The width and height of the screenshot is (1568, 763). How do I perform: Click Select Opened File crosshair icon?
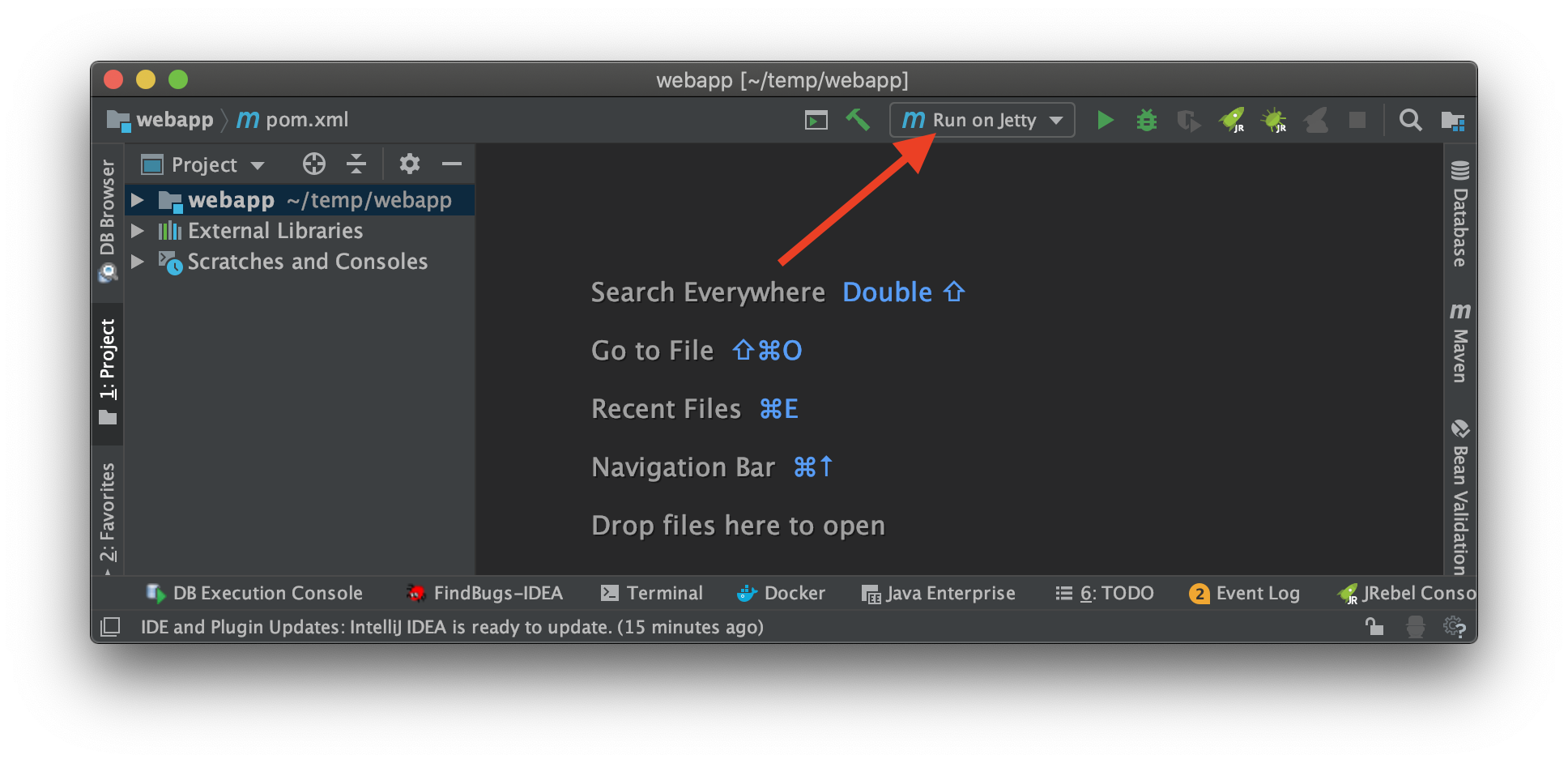pyautogui.click(x=313, y=164)
